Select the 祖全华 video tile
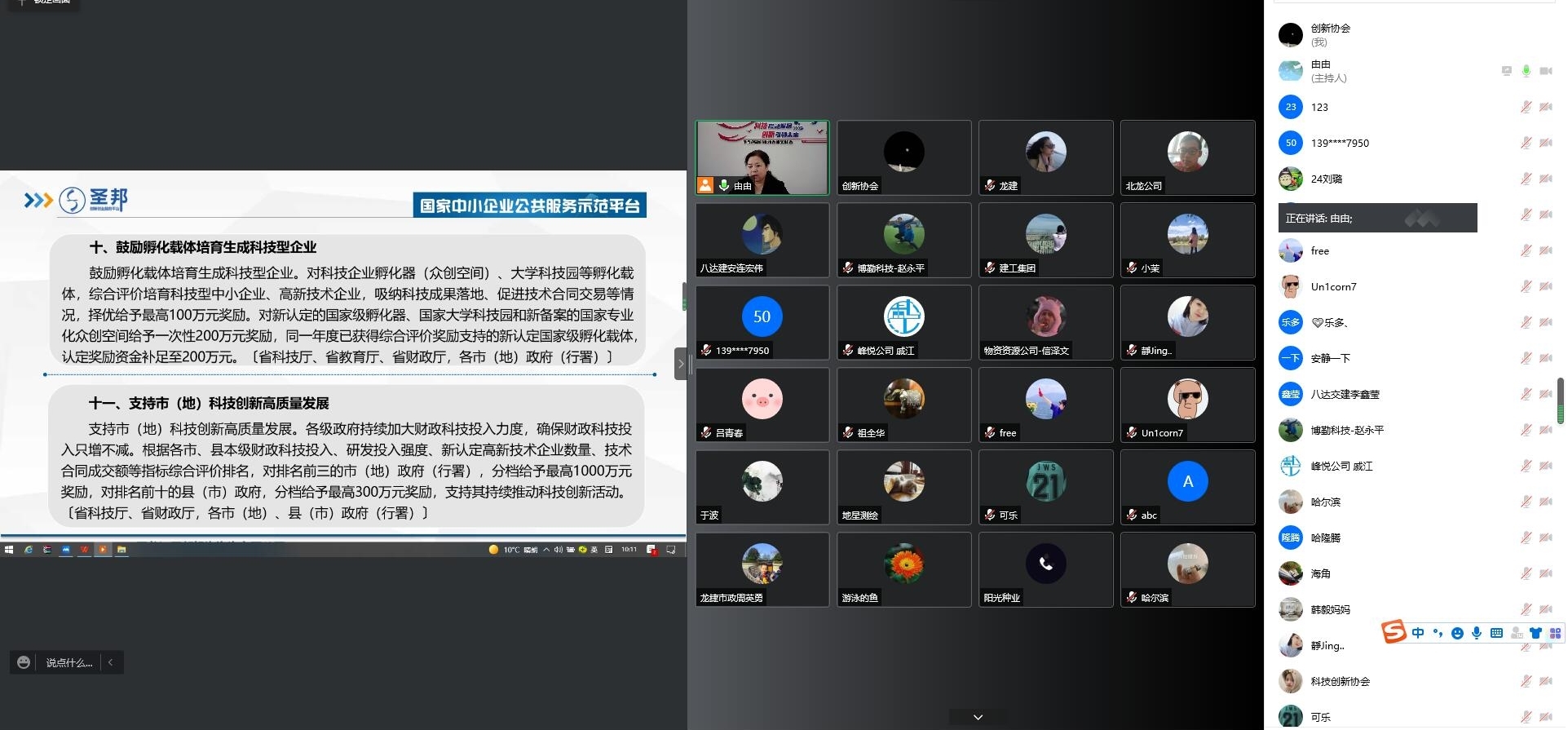This screenshot has height=730, width=1568. point(904,405)
